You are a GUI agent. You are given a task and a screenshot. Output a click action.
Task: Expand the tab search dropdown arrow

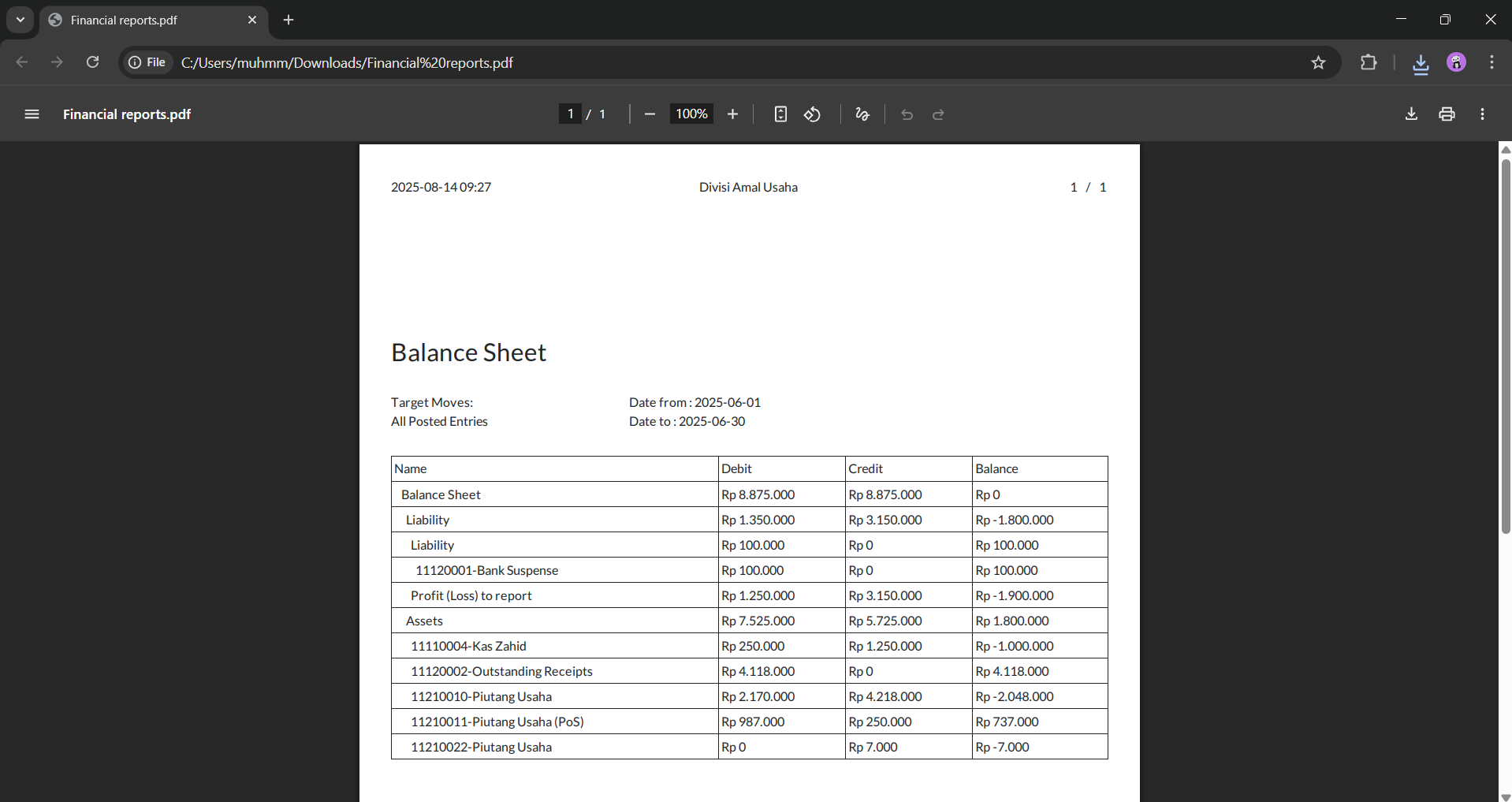coord(20,20)
